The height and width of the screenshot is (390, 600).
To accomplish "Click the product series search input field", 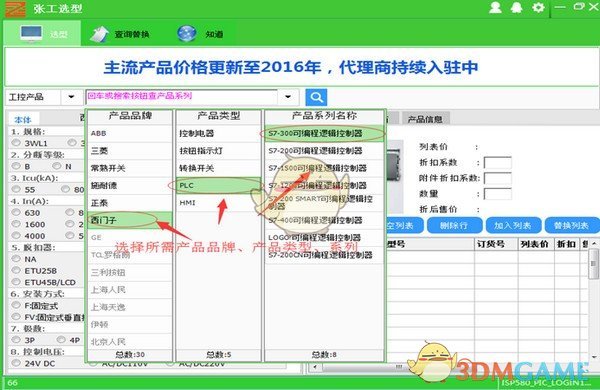I will [182, 97].
